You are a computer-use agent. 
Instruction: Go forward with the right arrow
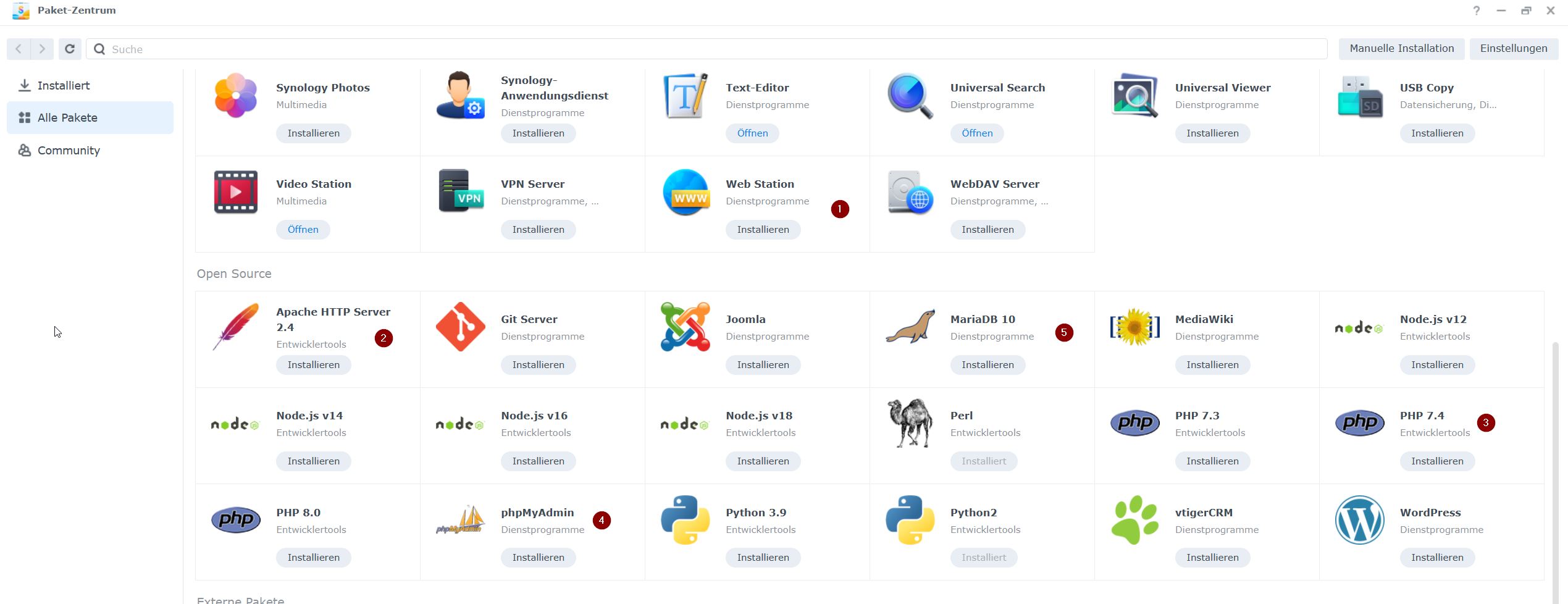tap(42, 49)
